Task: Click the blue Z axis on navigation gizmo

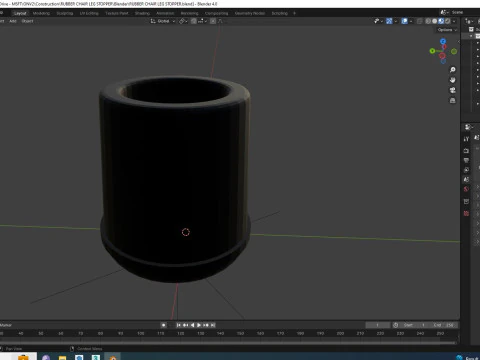Action: 443,41
